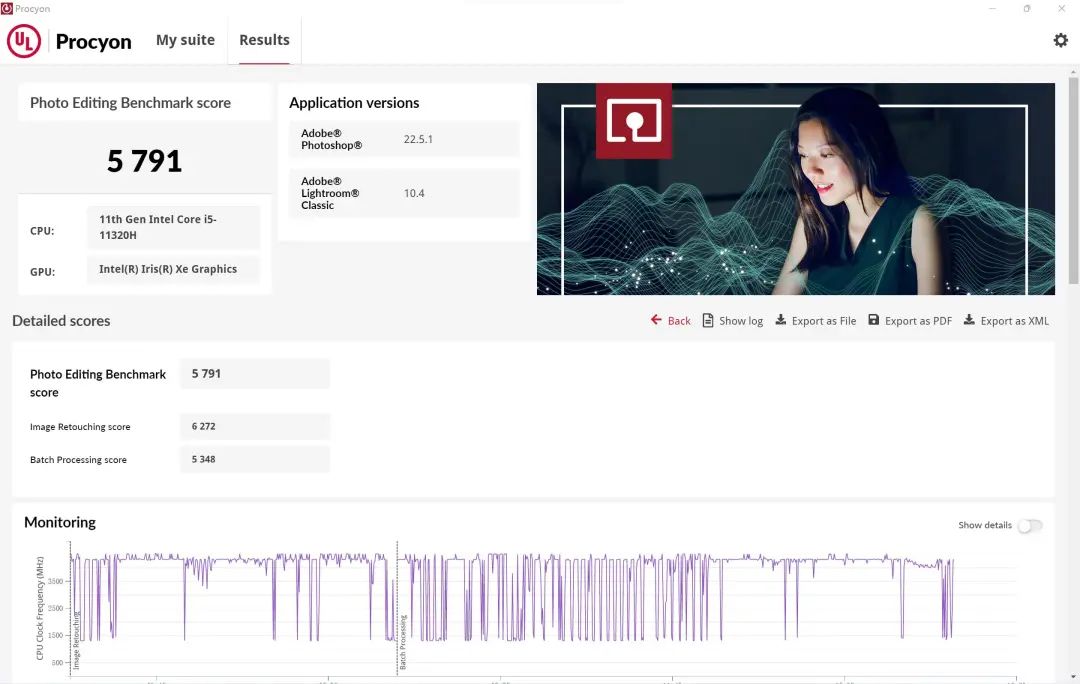Click the scrollbar up arrow
This screenshot has width=1080, height=684.
pyautogui.click(x=1074, y=72)
